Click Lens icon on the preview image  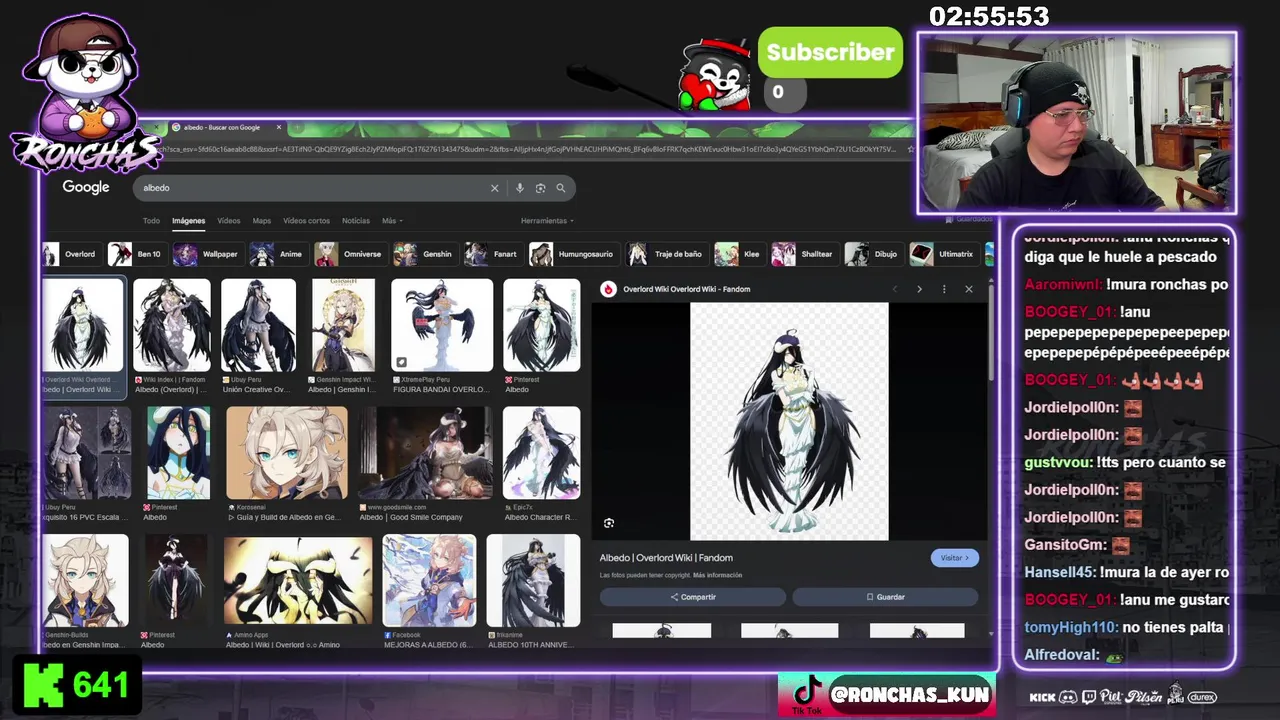point(609,523)
